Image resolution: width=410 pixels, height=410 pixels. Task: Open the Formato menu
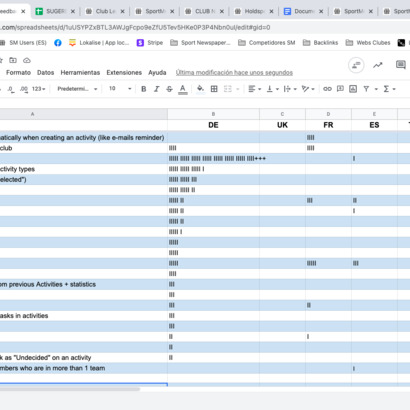(x=18, y=73)
